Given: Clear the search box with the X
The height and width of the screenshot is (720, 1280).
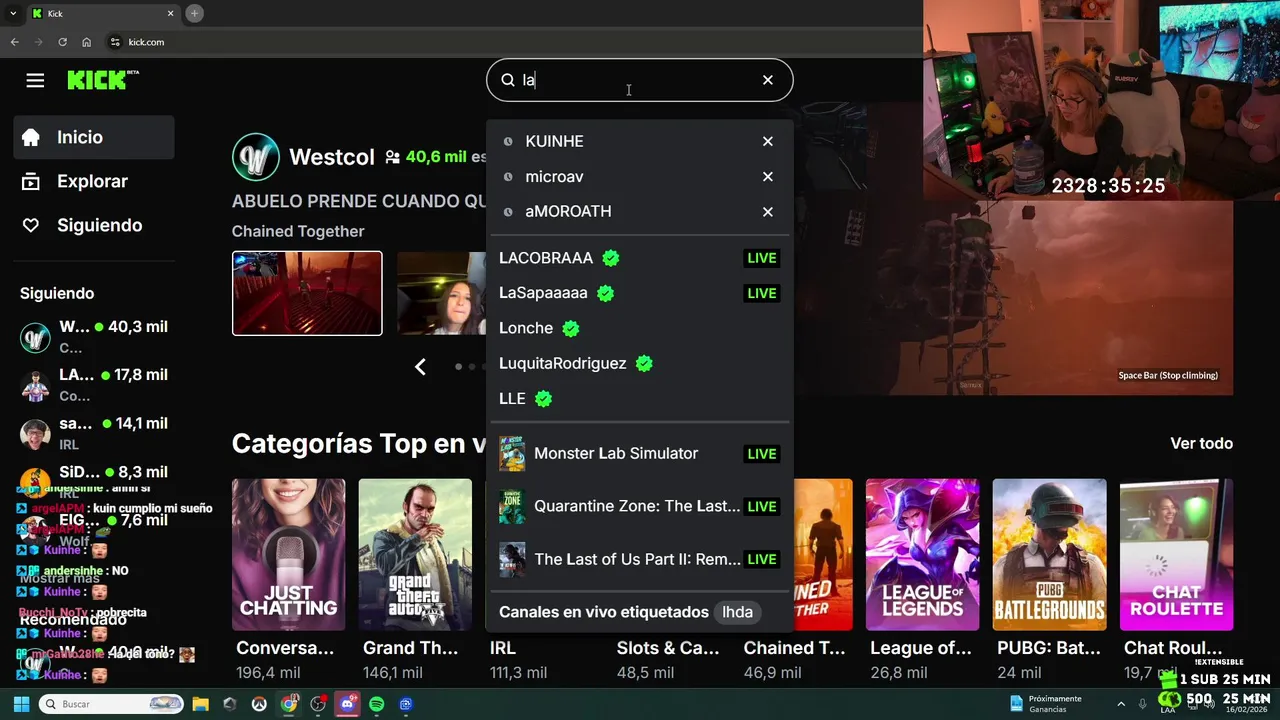Looking at the screenshot, I should 768,80.
